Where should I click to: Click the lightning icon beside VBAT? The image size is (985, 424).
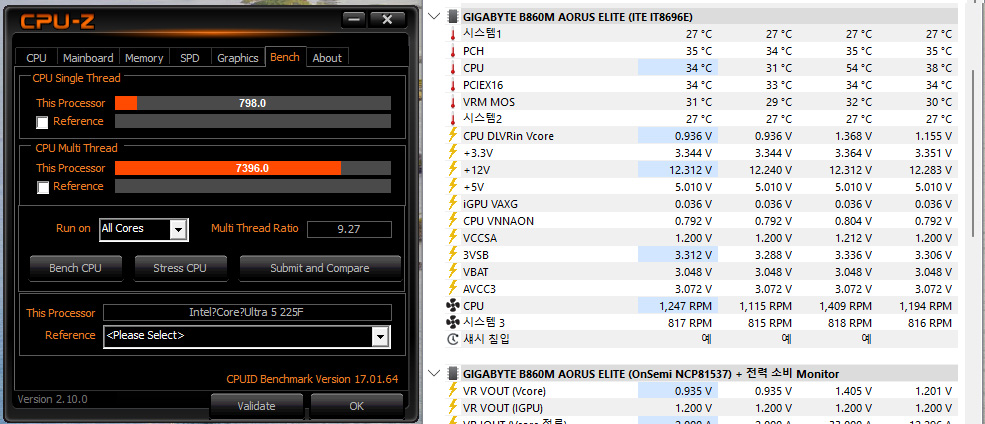[x=452, y=271]
